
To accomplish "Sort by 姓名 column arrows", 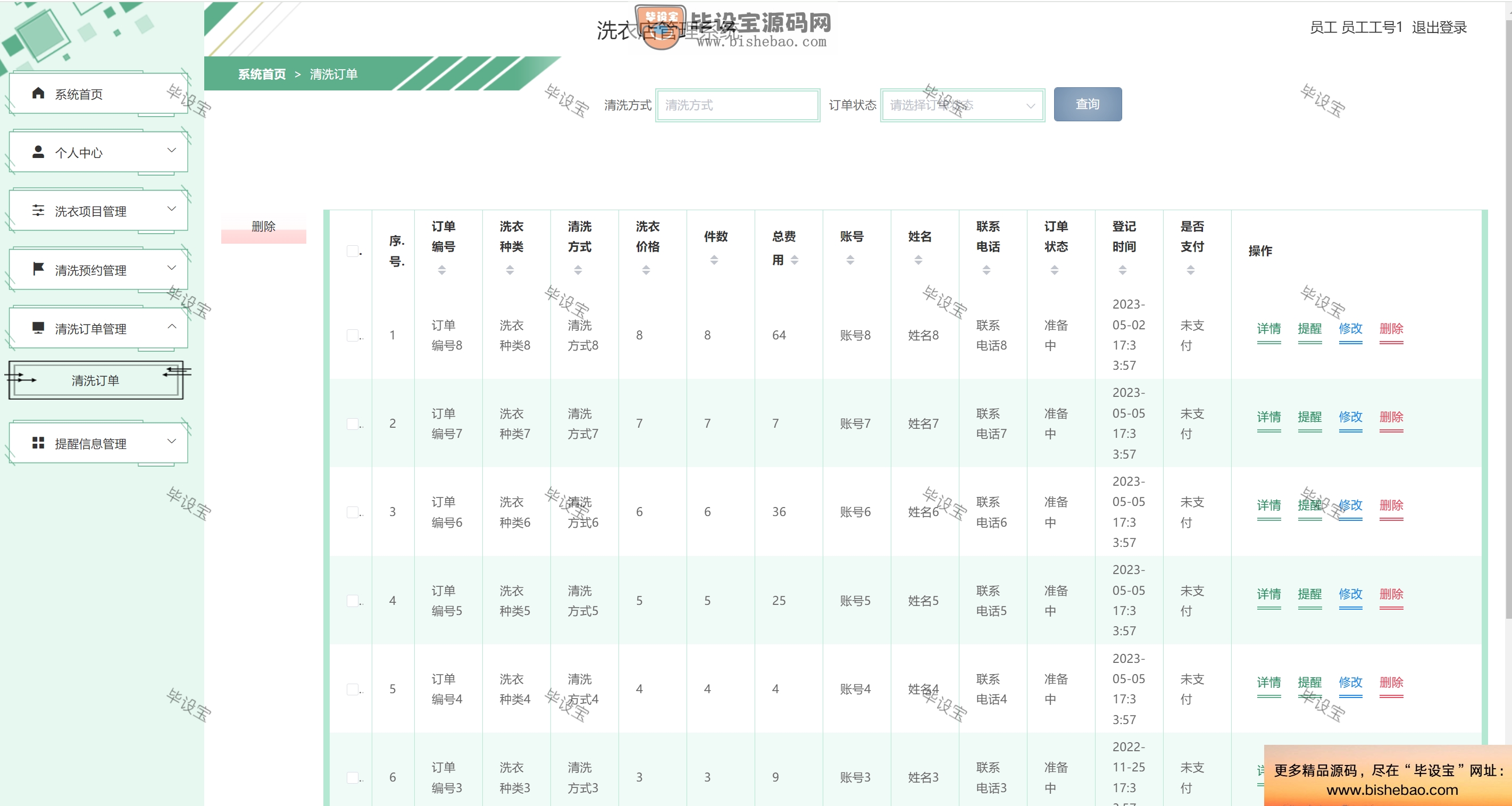I will pos(918,260).
